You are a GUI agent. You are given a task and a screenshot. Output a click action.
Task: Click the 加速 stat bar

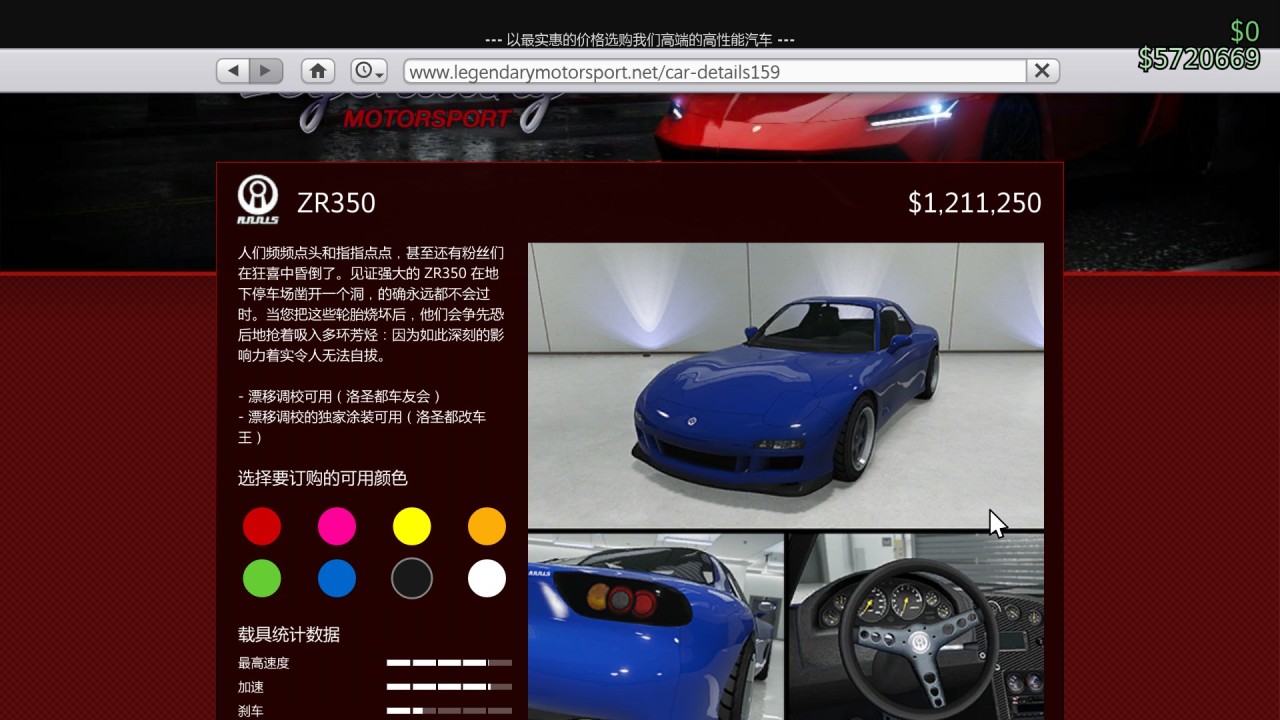click(x=449, y=687)
